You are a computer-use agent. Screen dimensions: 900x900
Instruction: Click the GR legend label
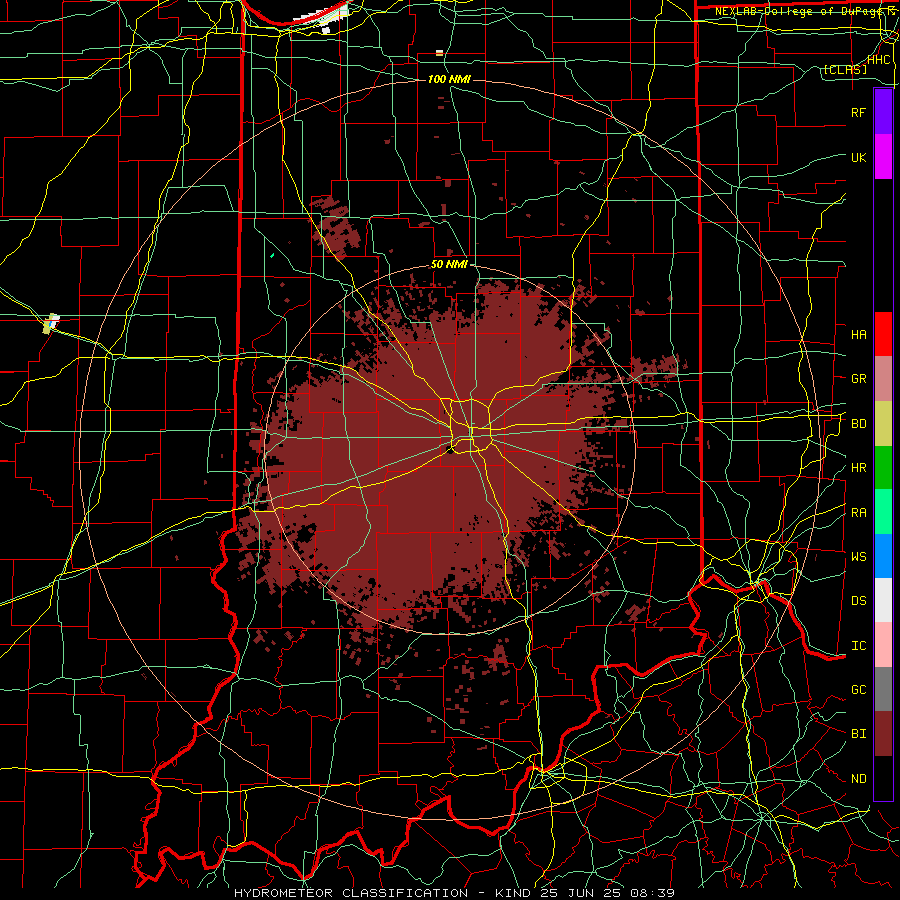[858, 379]
